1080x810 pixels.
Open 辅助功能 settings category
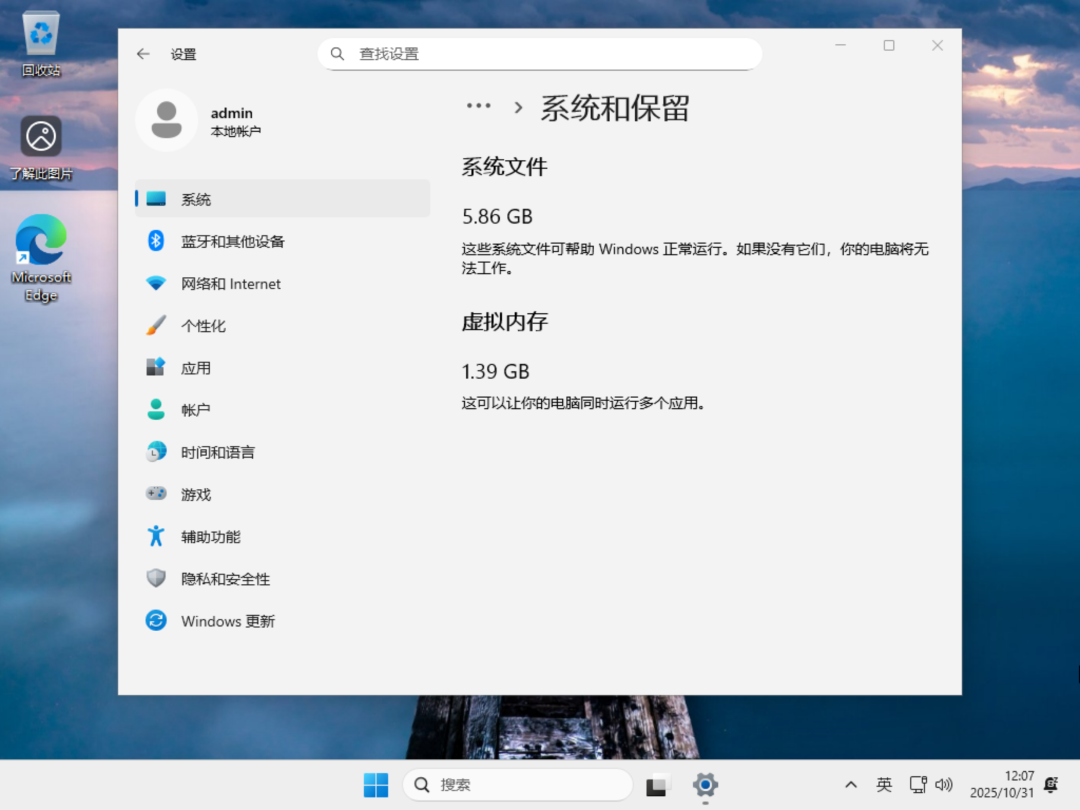pyautogui.click(x=282, y=536)
